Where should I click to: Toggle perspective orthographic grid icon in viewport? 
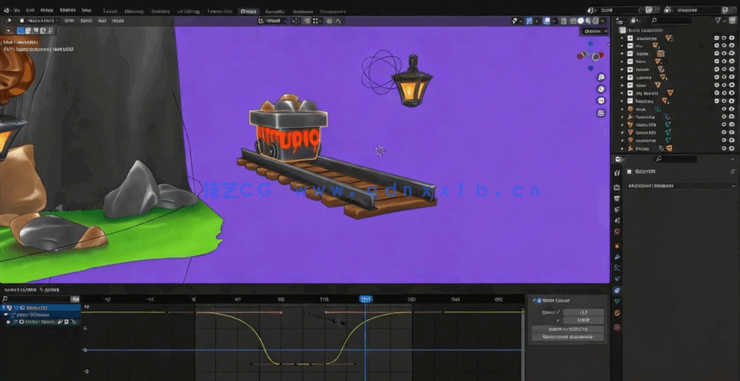click(601, 113)
